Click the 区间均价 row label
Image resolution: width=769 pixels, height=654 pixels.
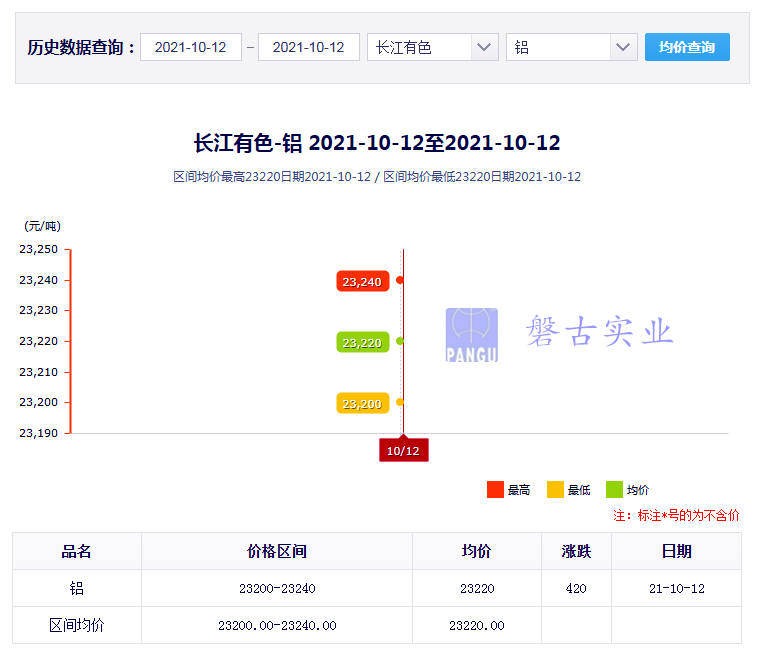pos(77,625)
